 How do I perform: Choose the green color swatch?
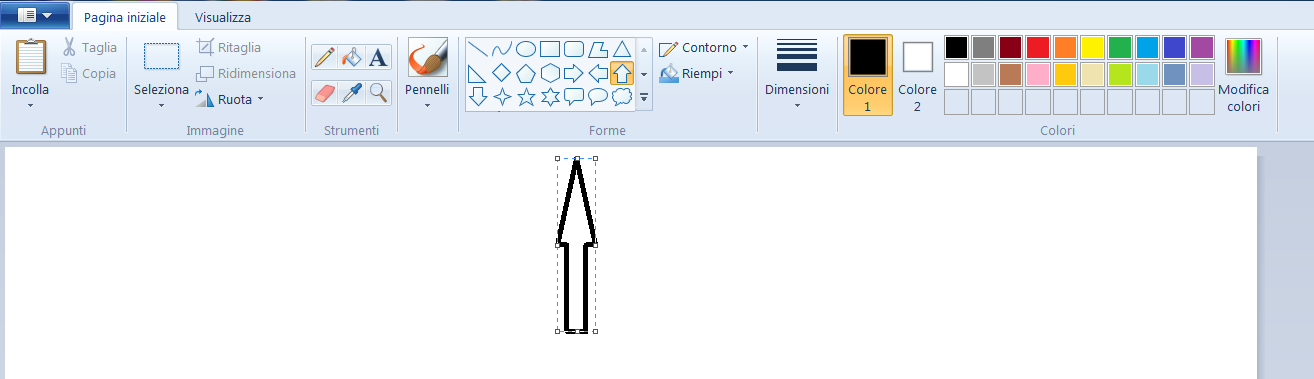1120,47
